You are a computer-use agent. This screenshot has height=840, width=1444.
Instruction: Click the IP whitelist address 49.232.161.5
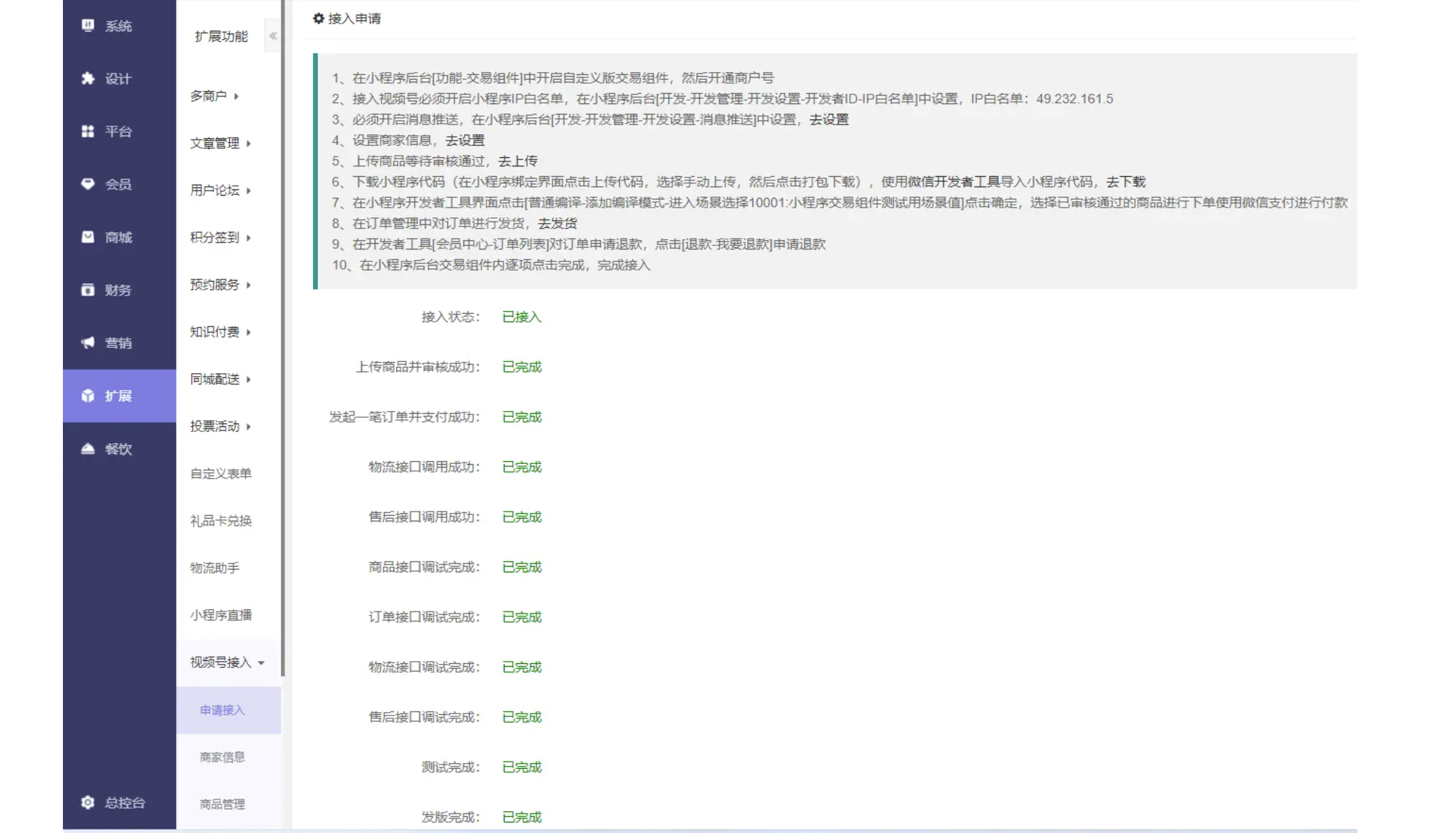[1074, 99]
